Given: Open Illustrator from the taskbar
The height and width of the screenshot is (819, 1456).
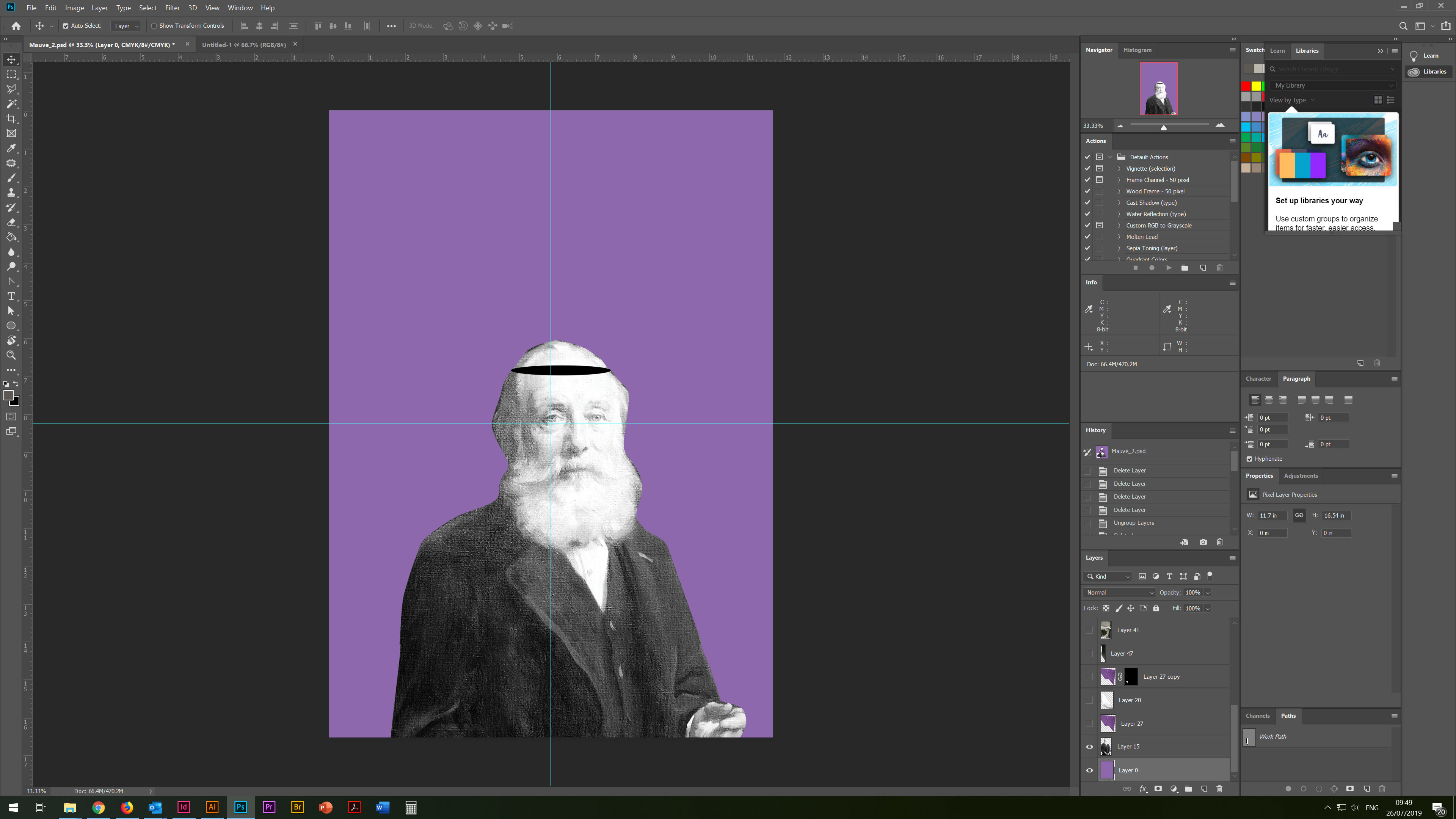Looking at the screenshot, I should coord(212,807).
